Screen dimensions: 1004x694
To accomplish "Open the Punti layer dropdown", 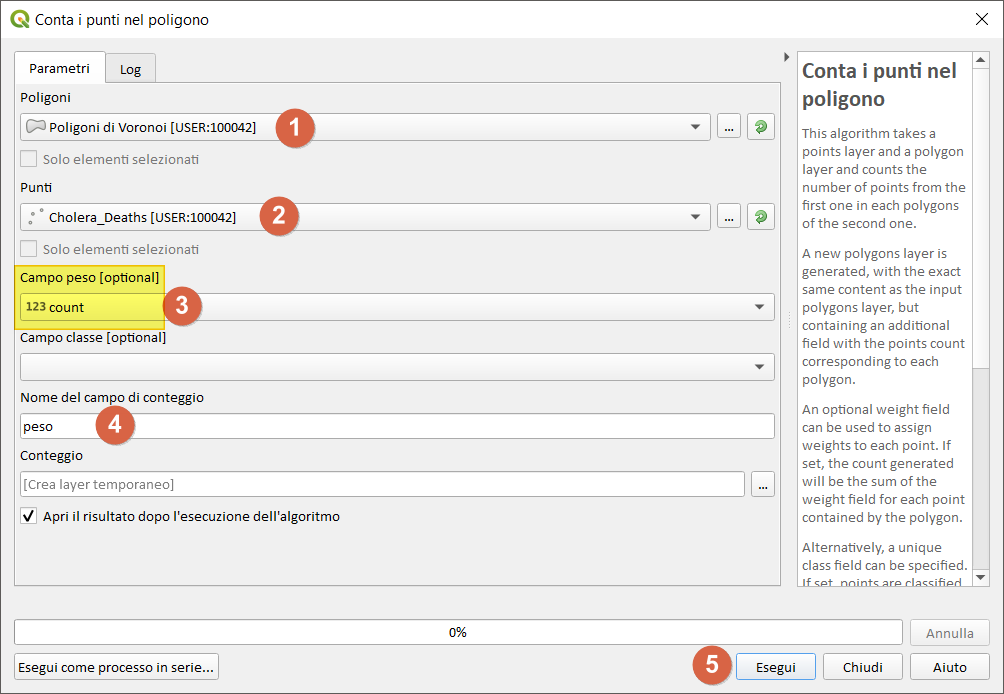I will pos(695,217).
